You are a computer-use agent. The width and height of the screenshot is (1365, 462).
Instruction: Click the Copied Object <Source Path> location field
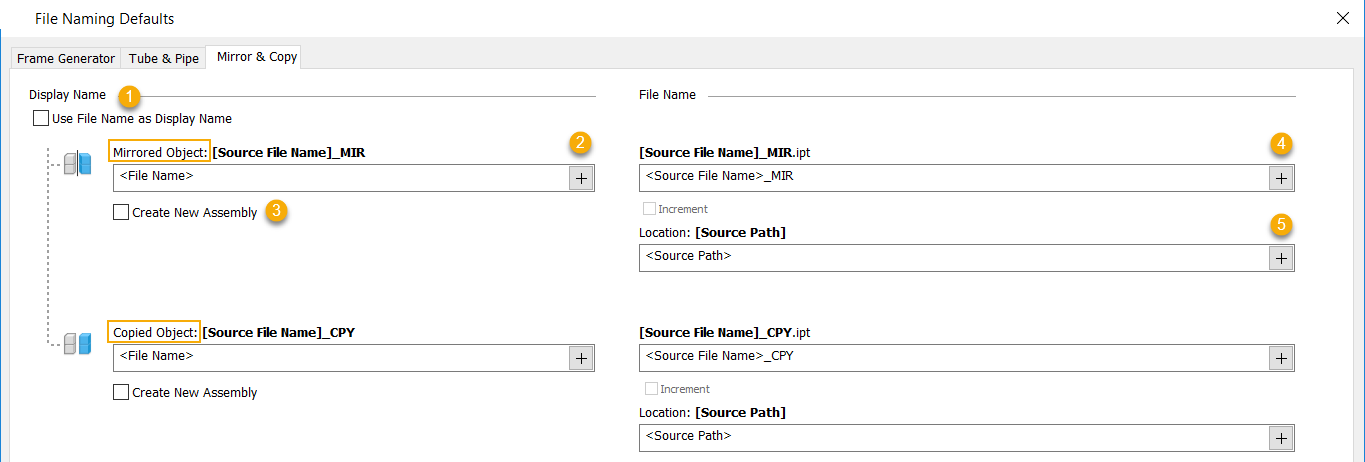950,437
